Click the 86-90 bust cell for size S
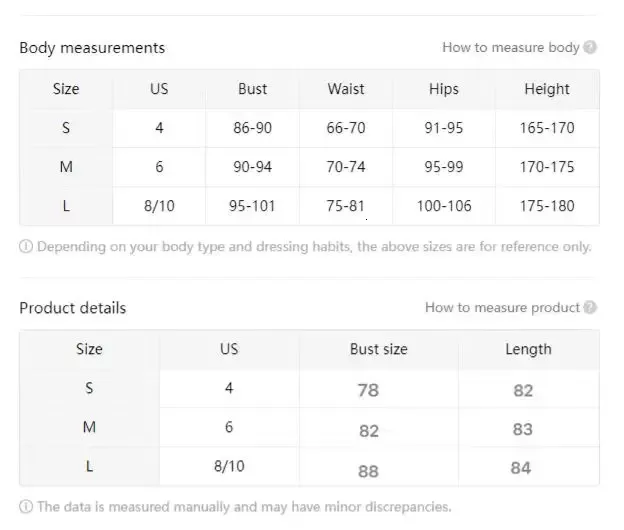624x530 pixels. tap(252, 128)
